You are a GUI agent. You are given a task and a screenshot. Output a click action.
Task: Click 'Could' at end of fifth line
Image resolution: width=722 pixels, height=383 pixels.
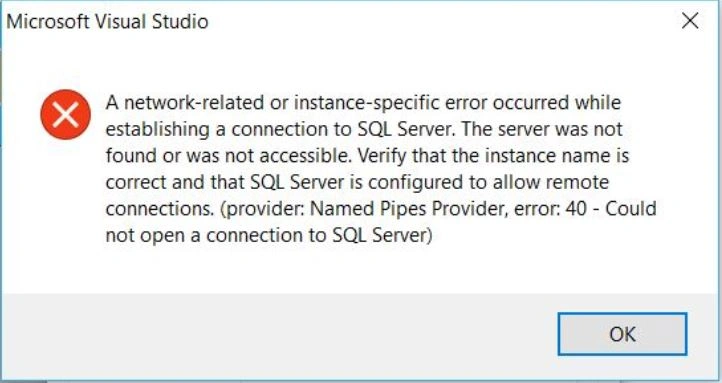pos(631,209)
